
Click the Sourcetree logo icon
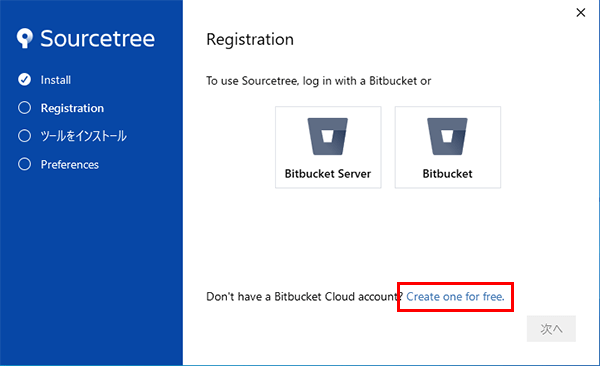pyautogui.click(x=24, y=38)
